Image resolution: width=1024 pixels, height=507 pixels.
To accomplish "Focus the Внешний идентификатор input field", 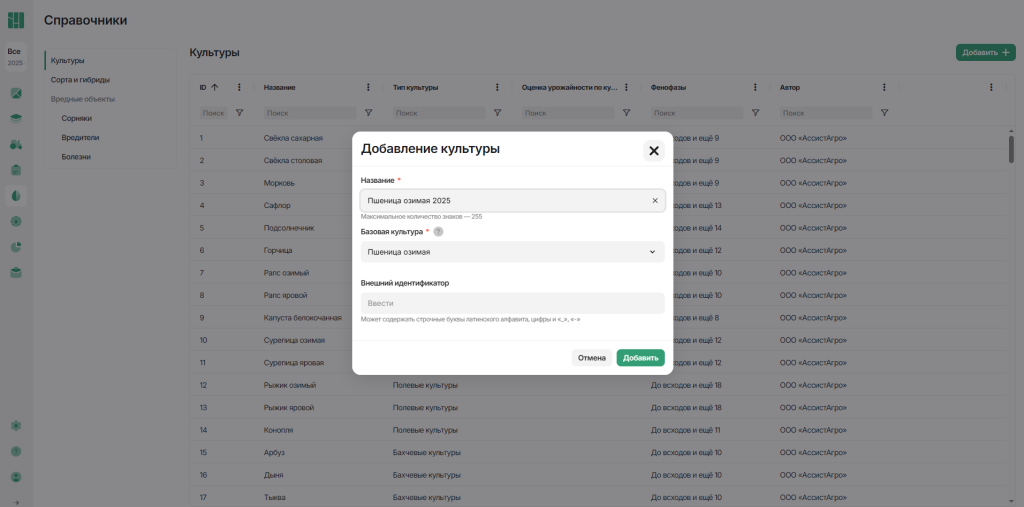I will (x=512, y=303).
